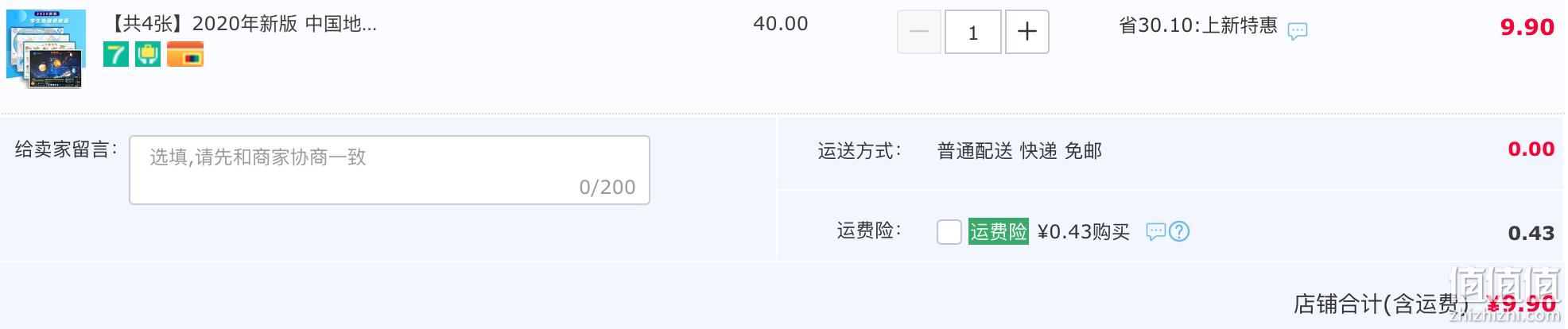This screenshot has height=329, width=1568.
Task: Click the 省30.10 上新特惠 promotion text
Action: click(1198, 25)
